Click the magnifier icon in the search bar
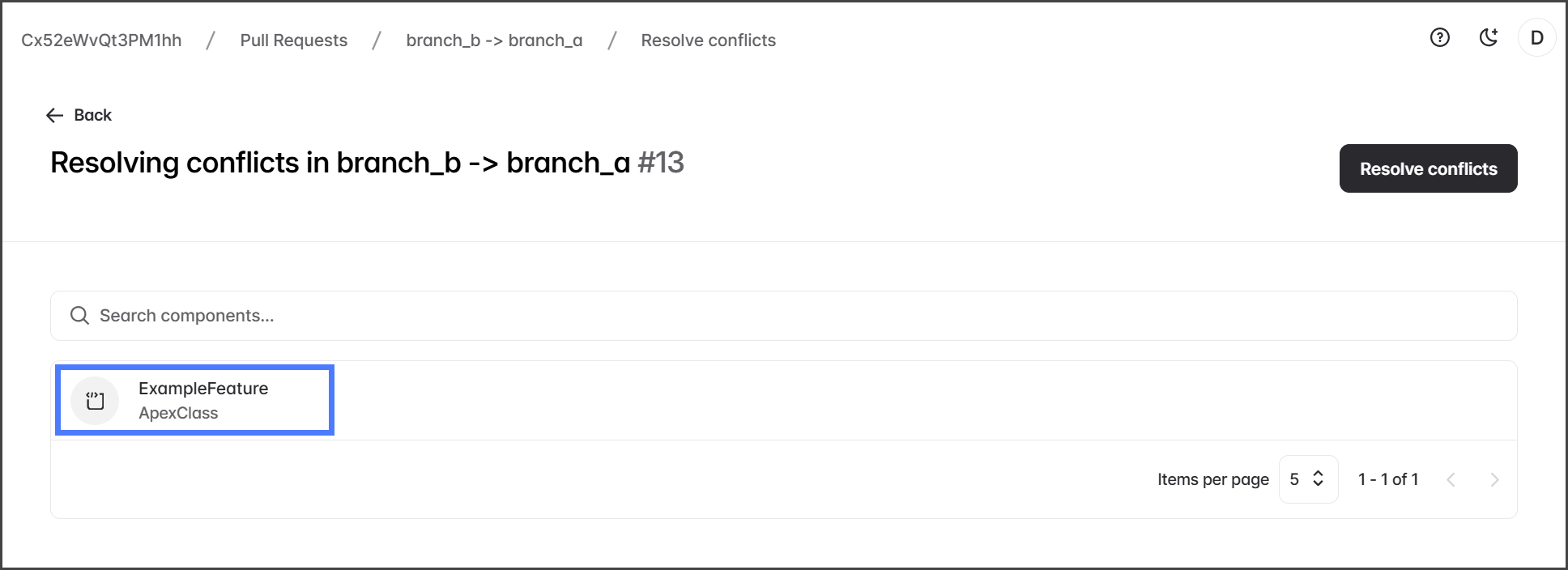The image size is (1568, 570). point(79,316)
